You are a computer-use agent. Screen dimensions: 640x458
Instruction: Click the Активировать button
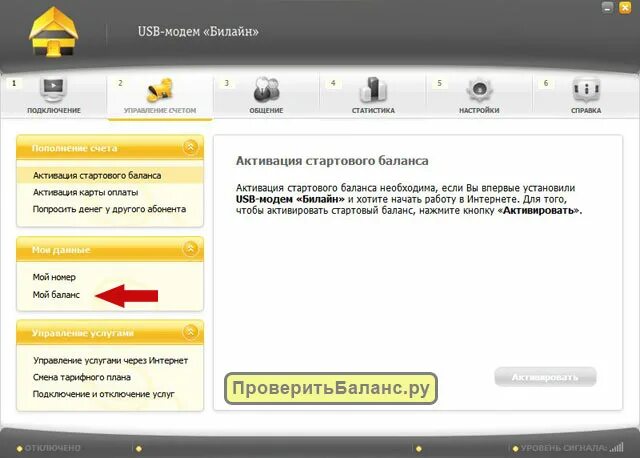tap(545, 377)
